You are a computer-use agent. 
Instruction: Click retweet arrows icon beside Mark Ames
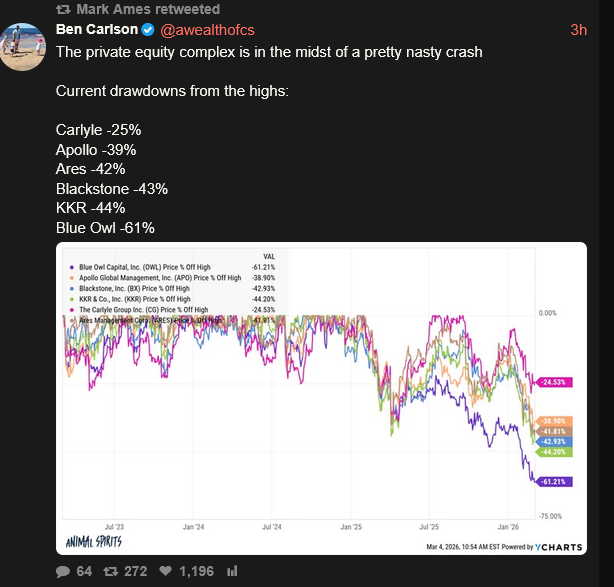[63, 9]
